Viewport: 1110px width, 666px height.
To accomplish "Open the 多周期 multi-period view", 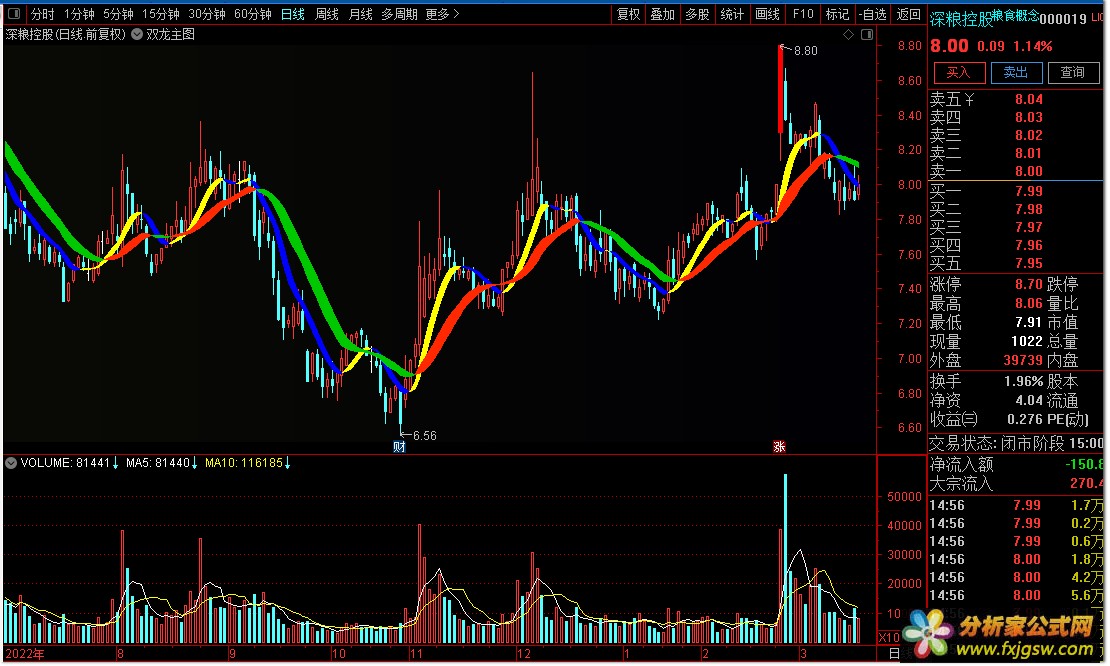I will click(399, 13).
